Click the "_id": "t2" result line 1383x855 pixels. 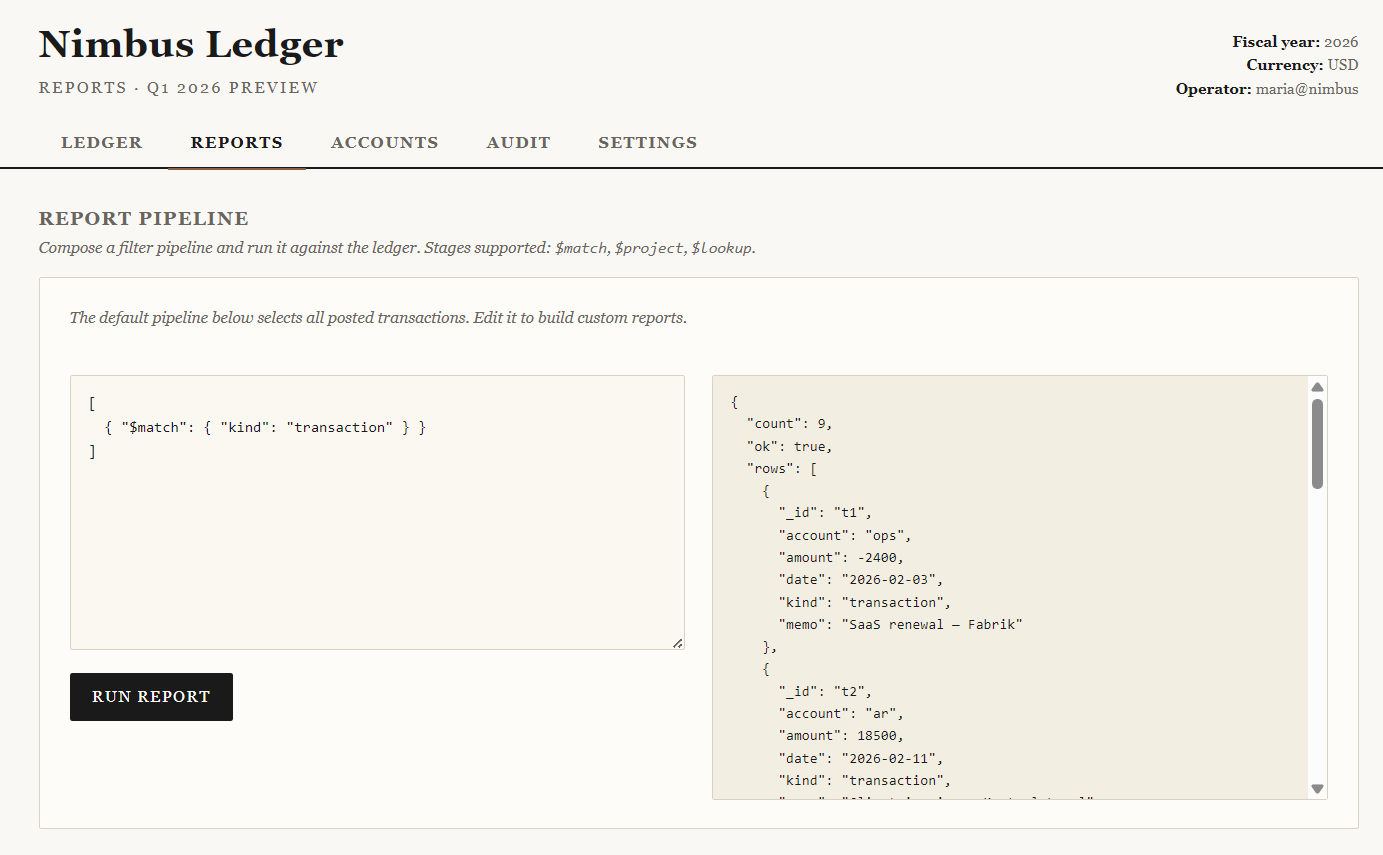(826, 691)
